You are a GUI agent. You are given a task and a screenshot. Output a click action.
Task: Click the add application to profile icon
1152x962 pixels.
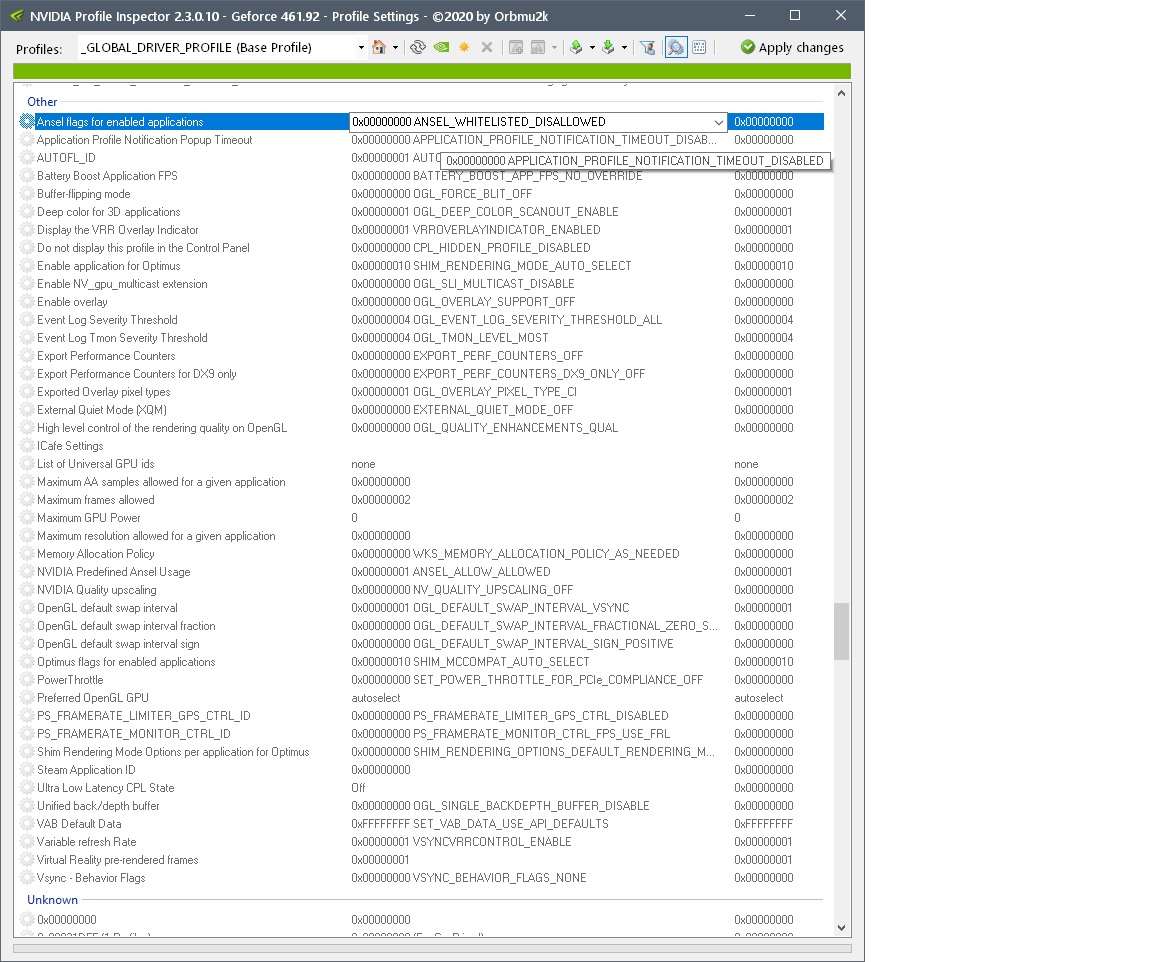click(x=516, y=47)
